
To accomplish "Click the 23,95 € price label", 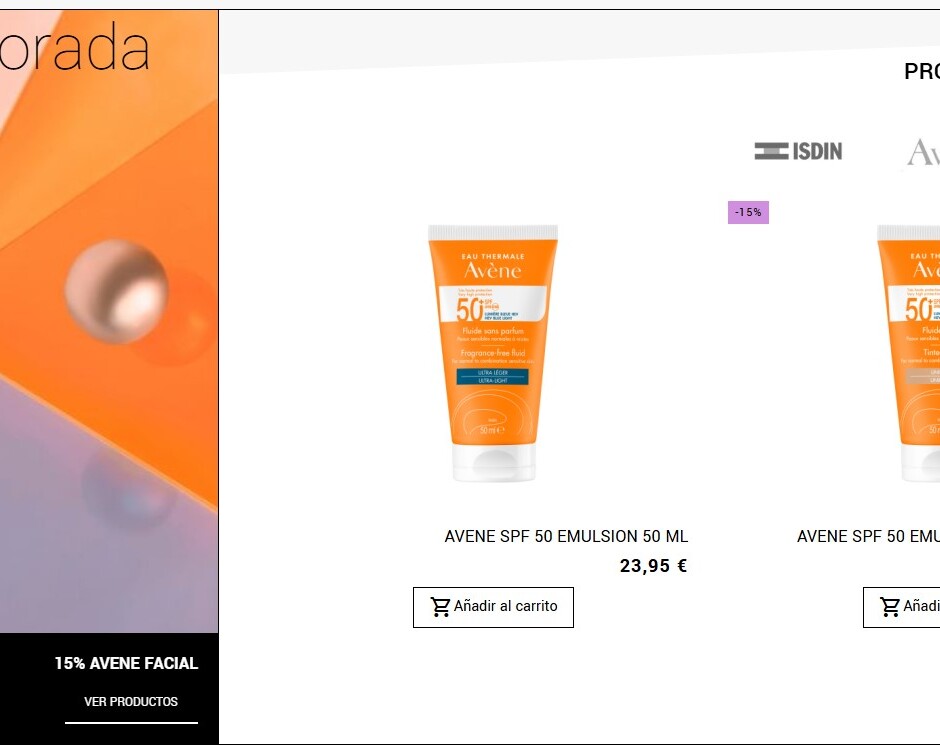I will pos(653,565).
